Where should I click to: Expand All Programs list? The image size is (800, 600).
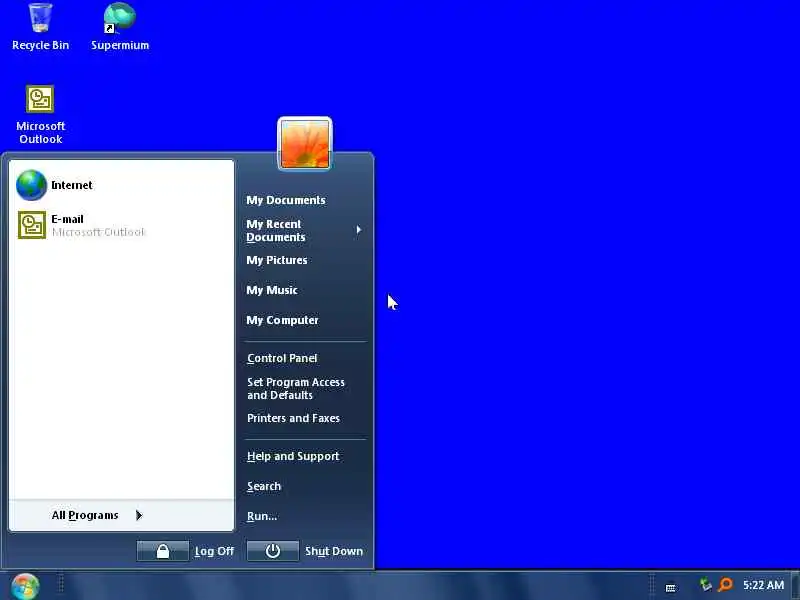(121, 515)
